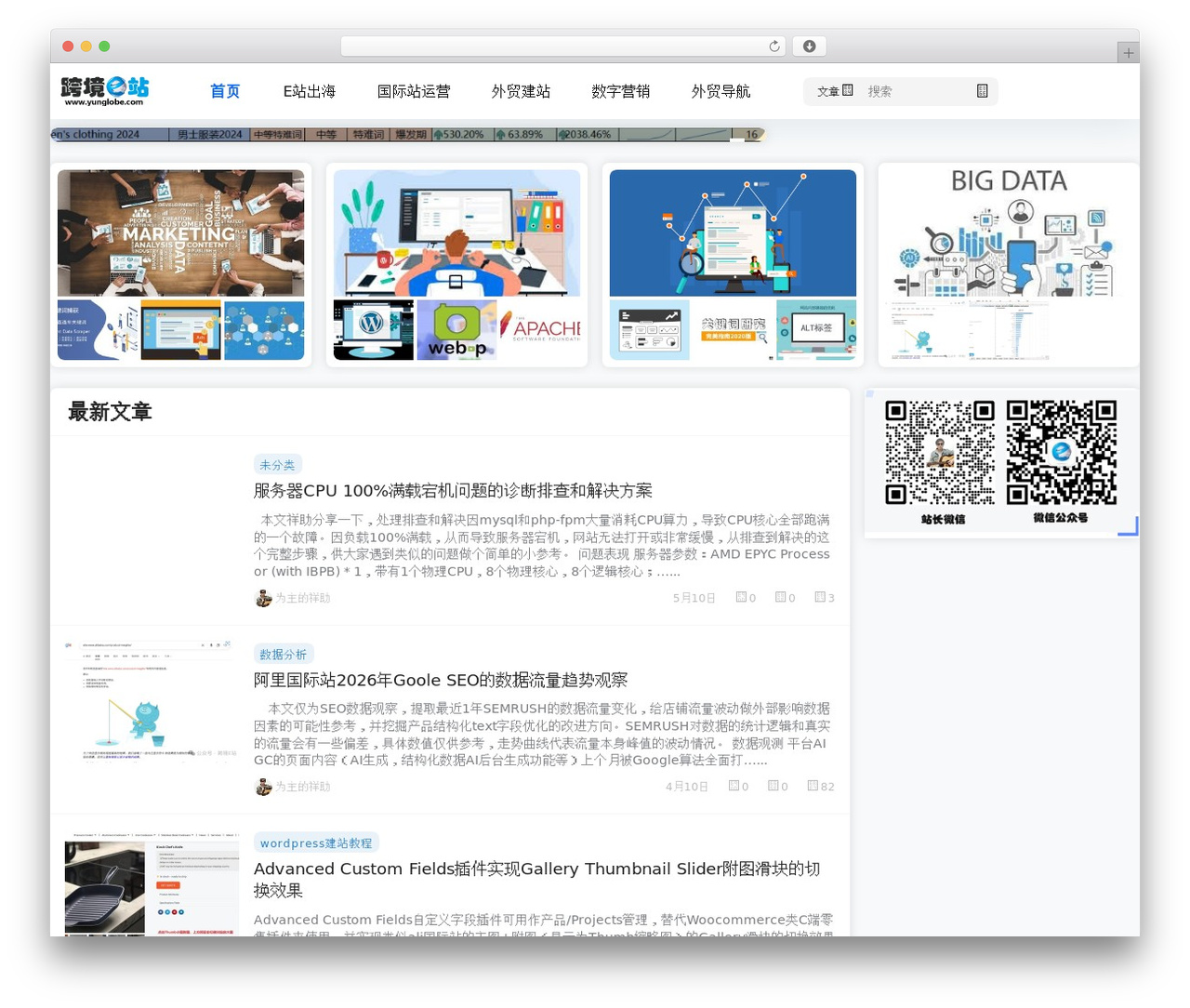Click the icon right after the 5月10日 date
1190x1008 pixels.
coord(741,597)
